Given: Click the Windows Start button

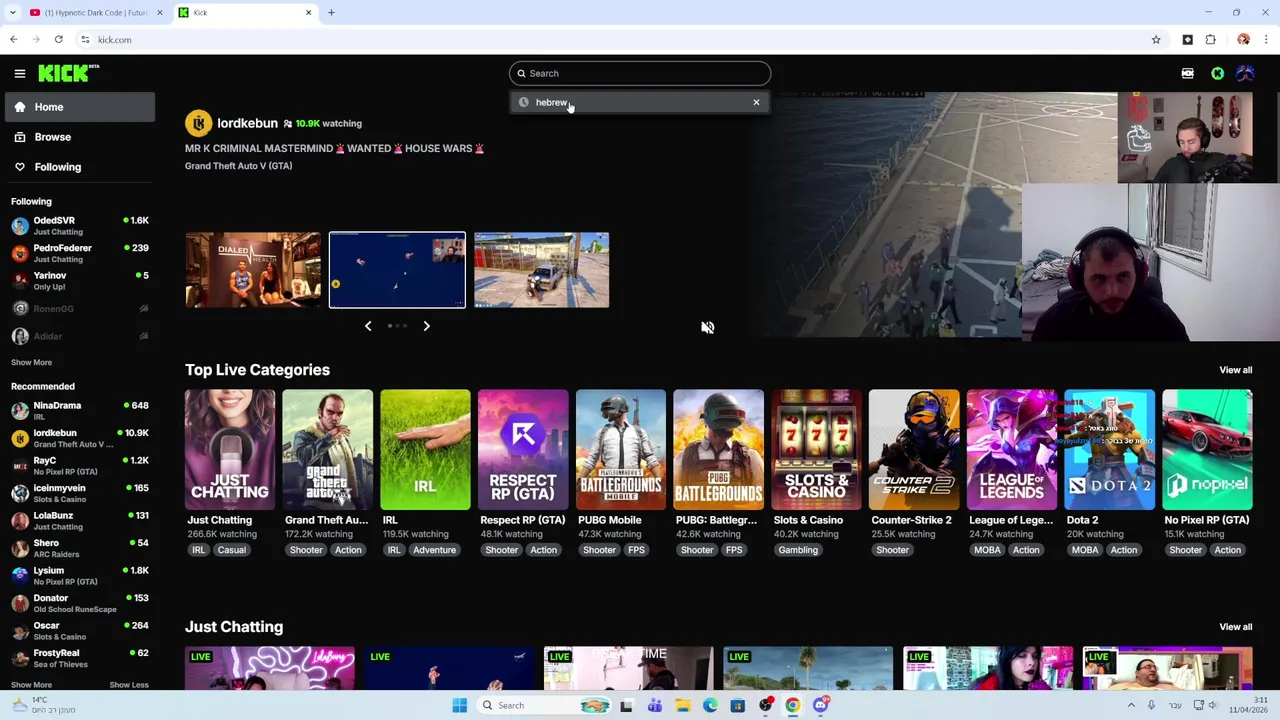Looking at the screenshot, I should [459, 705].
